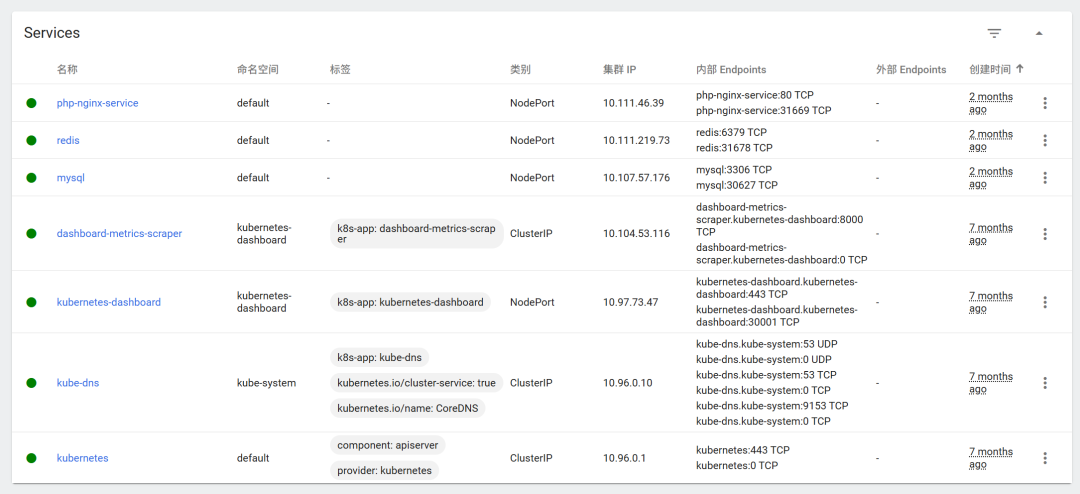Click the 集群 IP column header
Image resolution: width=1080 pixels, height=494 pixels.
tap(620, 70)
